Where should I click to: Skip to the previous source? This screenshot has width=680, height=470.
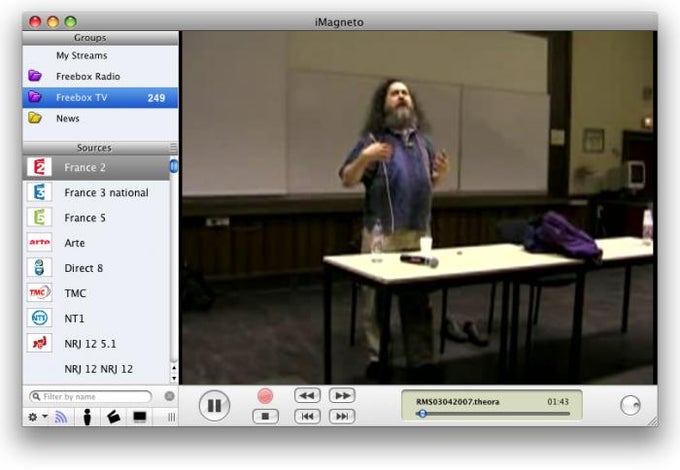pyautogui.click(x=307, y=416)
